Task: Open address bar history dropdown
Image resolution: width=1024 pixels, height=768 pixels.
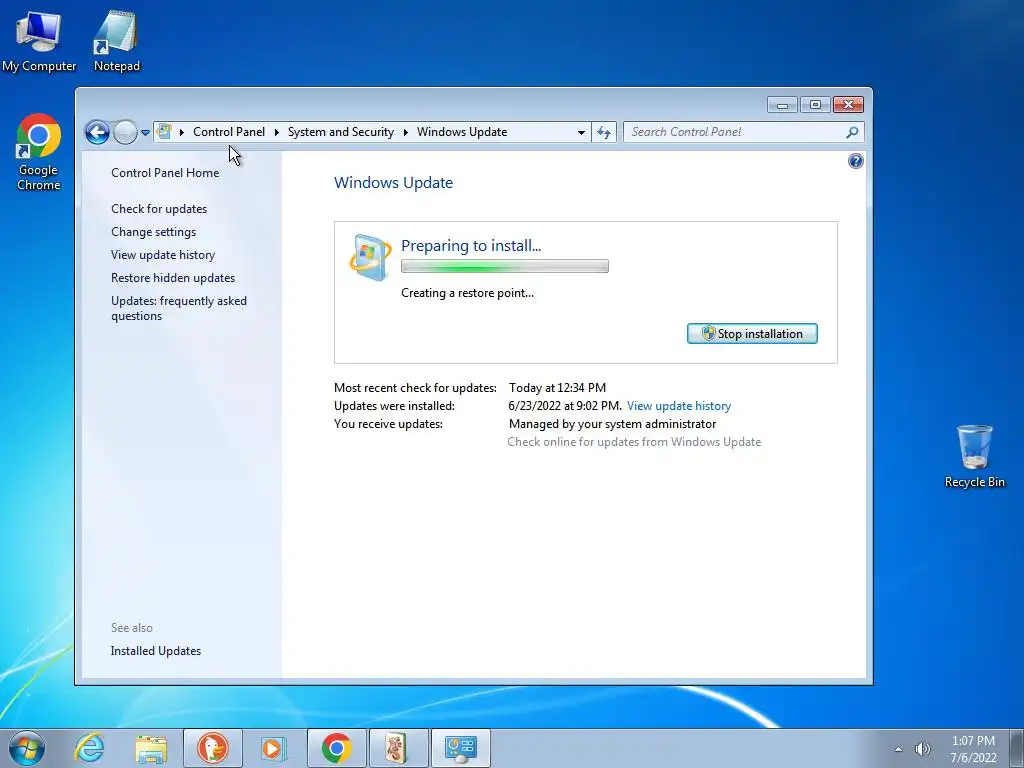Action: (581, 132)
